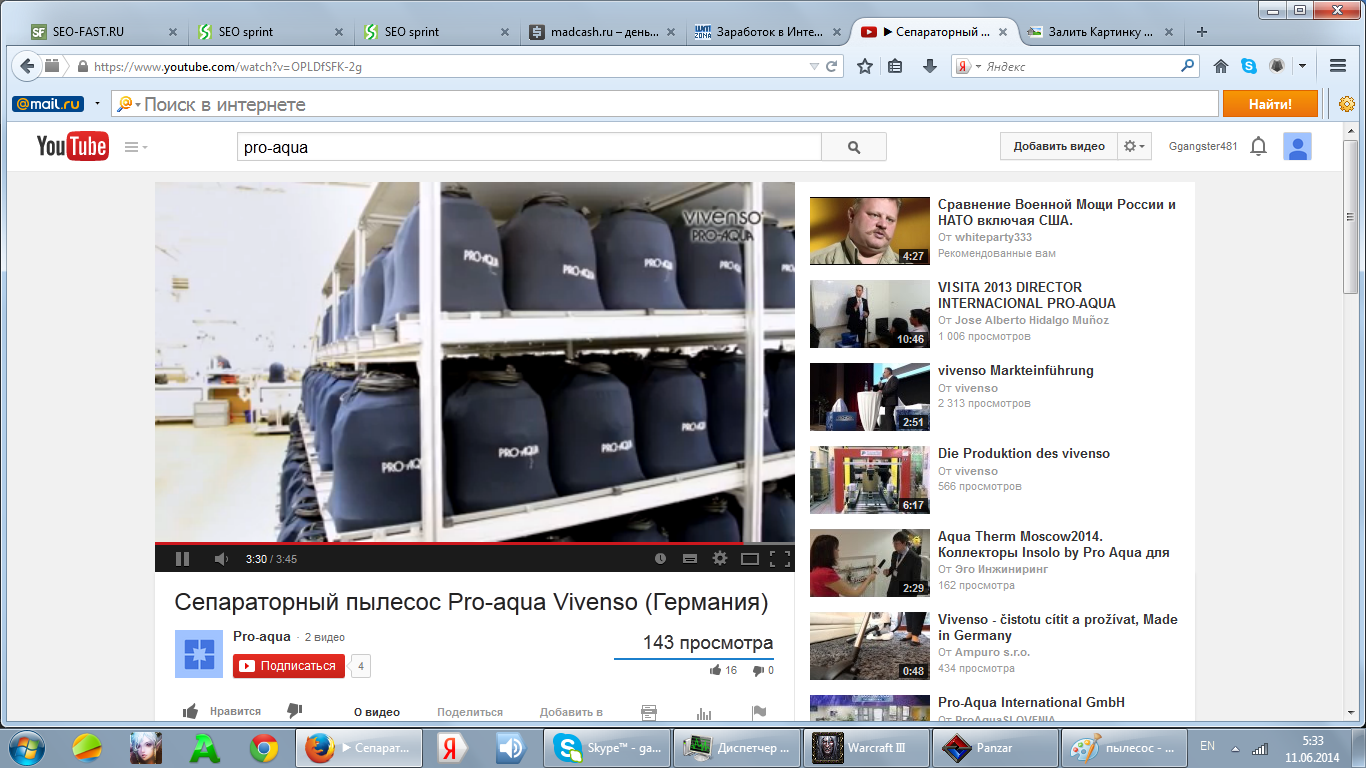Toggle subtitles in the video player
The image size is (1366, 768).
[x=689, y=559]
